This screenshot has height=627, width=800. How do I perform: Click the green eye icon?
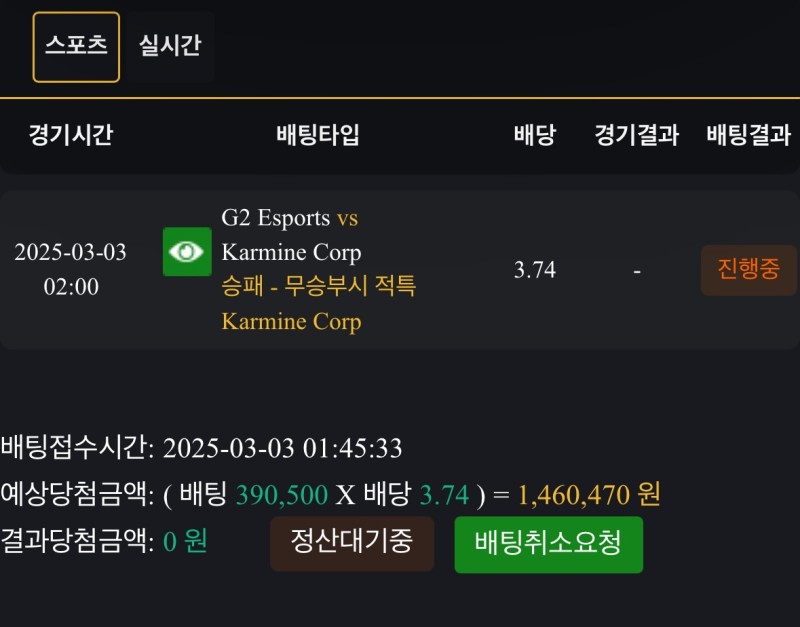click(187, 252)
